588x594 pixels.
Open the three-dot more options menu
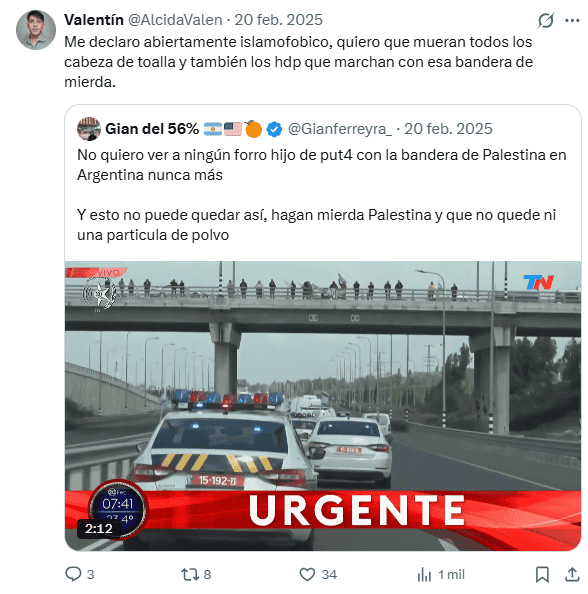(572, 20)
